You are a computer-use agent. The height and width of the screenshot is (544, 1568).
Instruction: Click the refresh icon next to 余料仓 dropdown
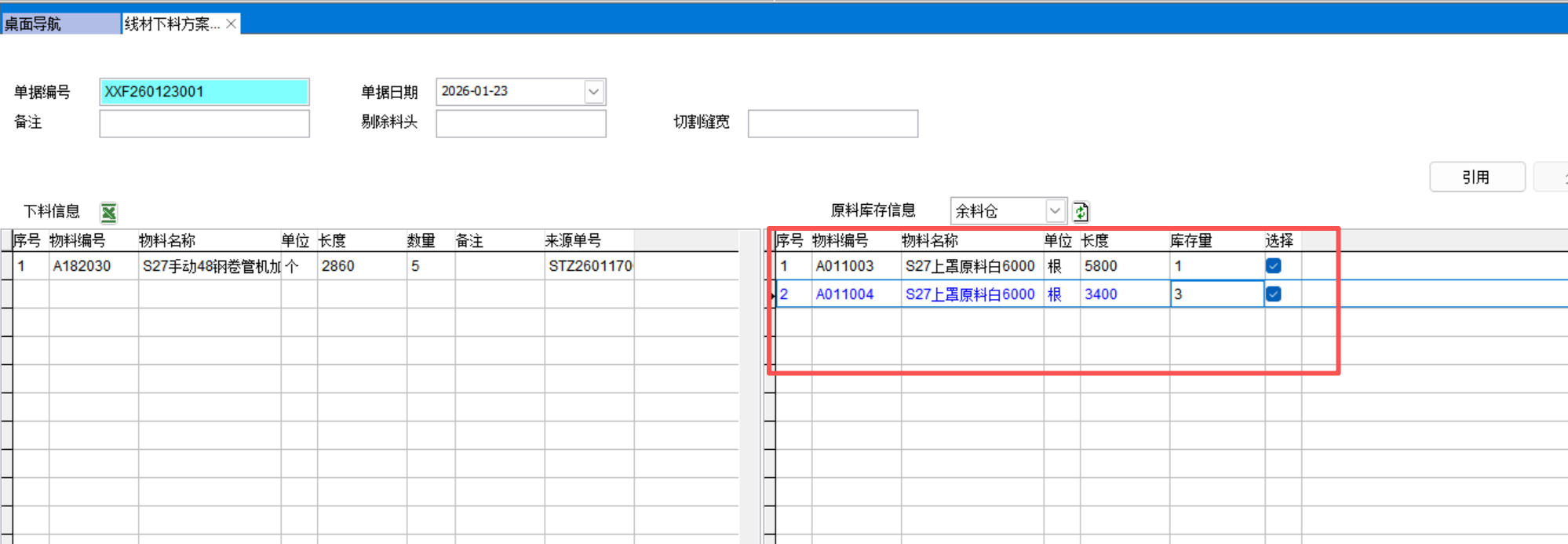1081,212
